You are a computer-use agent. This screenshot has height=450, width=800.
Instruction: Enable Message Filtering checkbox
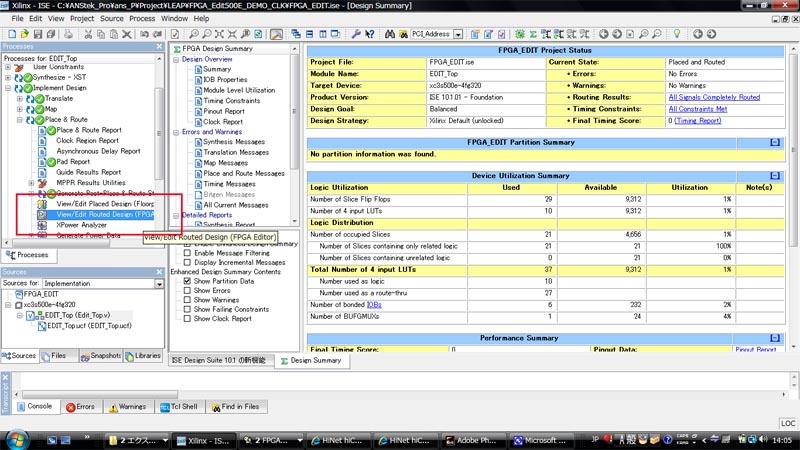(187, 253)
